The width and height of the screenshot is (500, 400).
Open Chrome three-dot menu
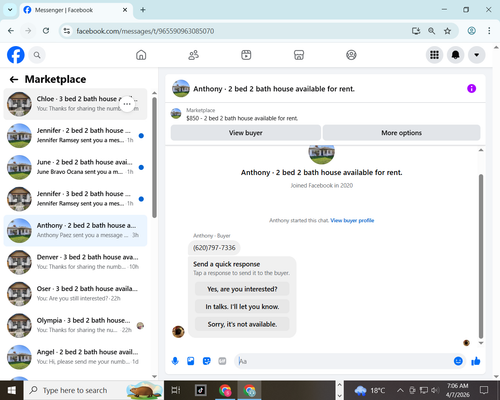point(489,31)
